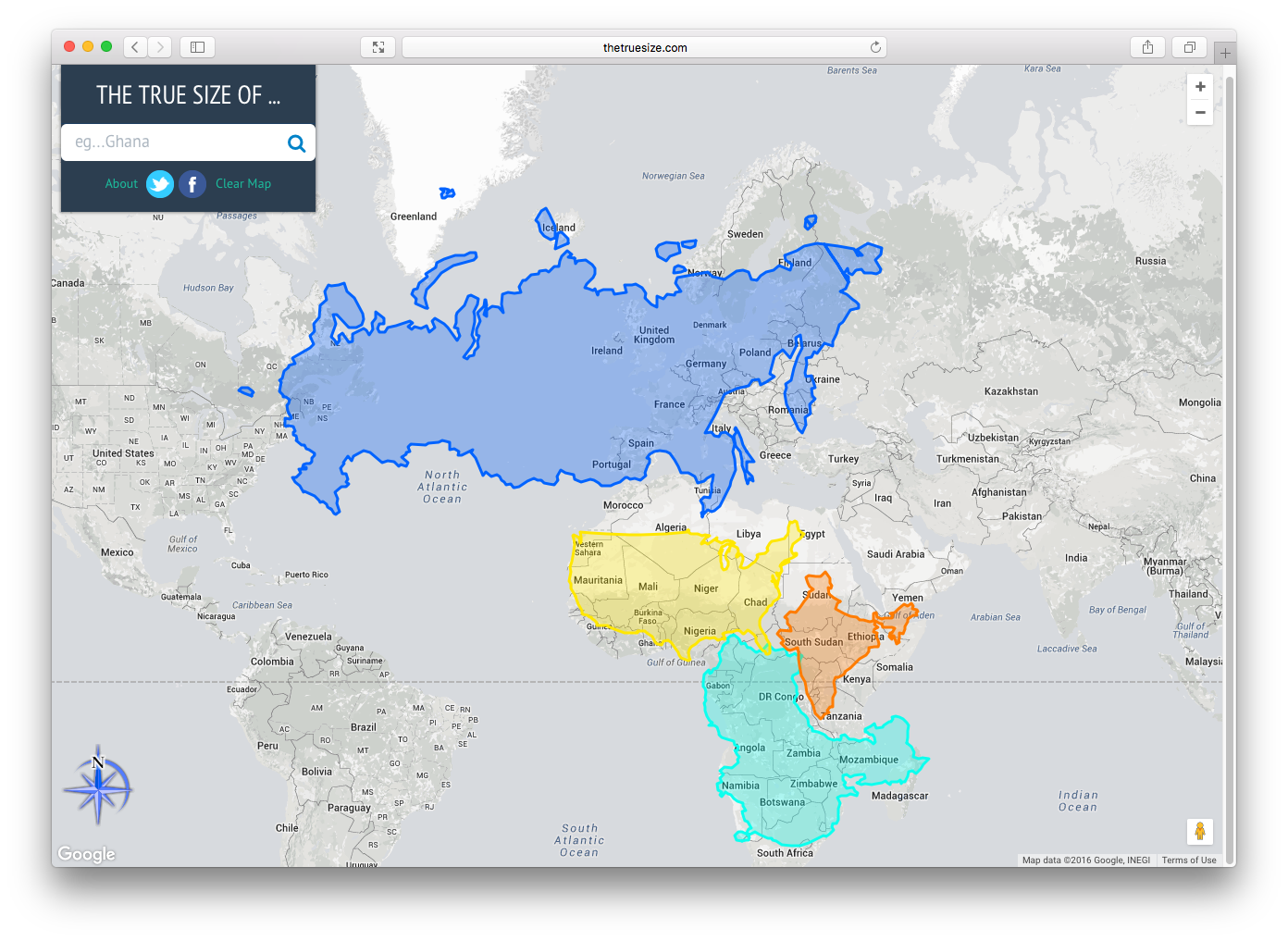Click the compass rose icon

click(x=98, y=786)
